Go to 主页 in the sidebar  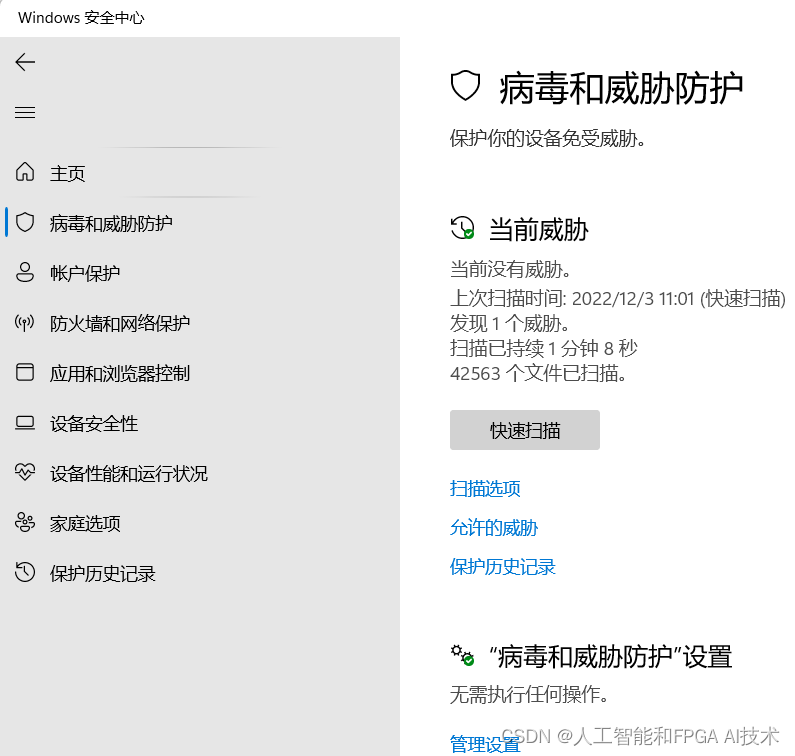tap(67, 173)
